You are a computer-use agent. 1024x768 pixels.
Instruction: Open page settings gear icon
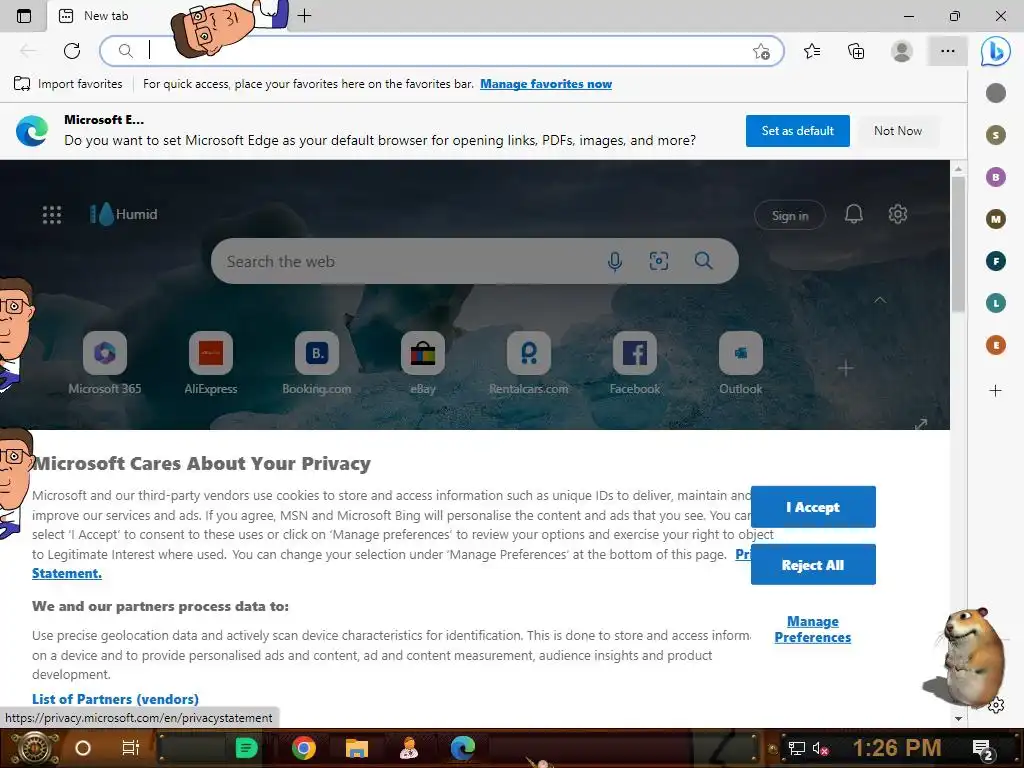click(897, 214)
